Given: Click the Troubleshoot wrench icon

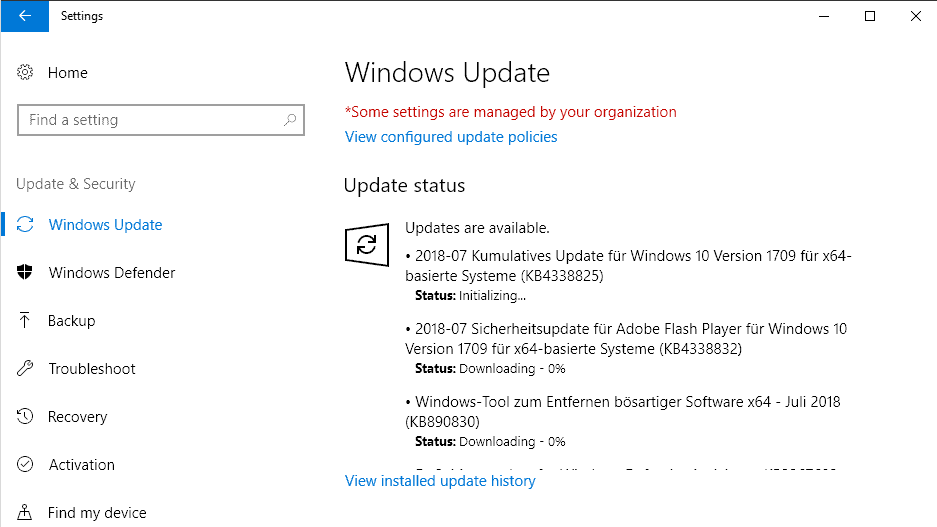Looking at the screenshot, I should [x=25, y=368].
